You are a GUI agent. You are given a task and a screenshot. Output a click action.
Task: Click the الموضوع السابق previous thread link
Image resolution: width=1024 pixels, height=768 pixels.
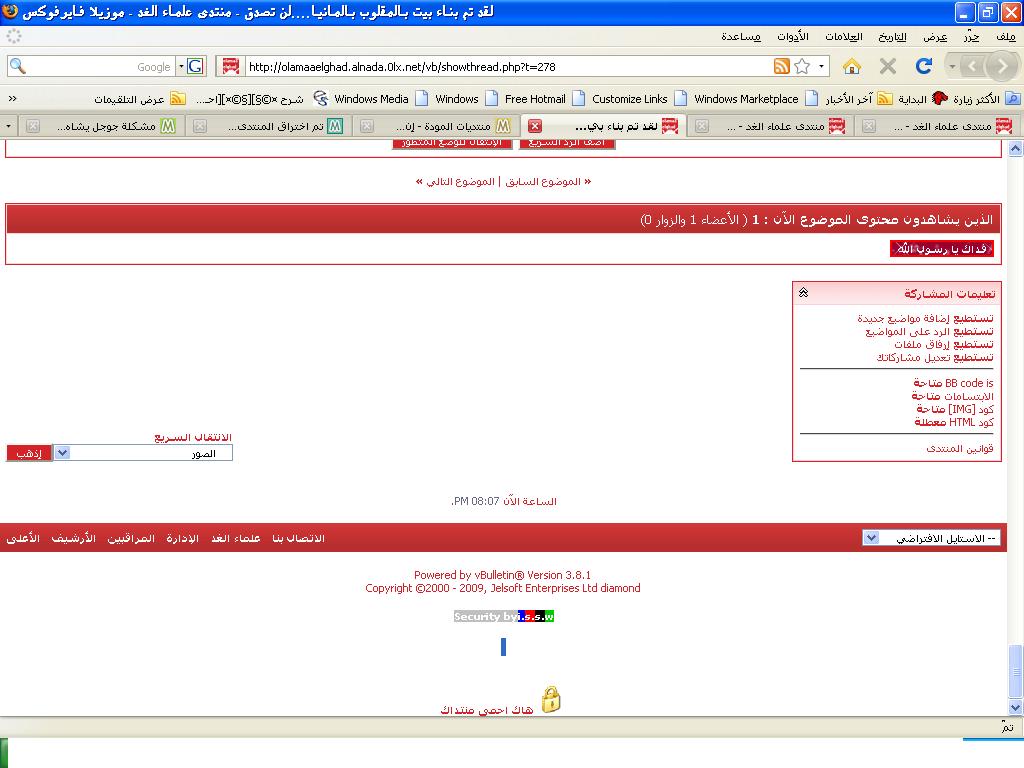[x=544, y=182]
